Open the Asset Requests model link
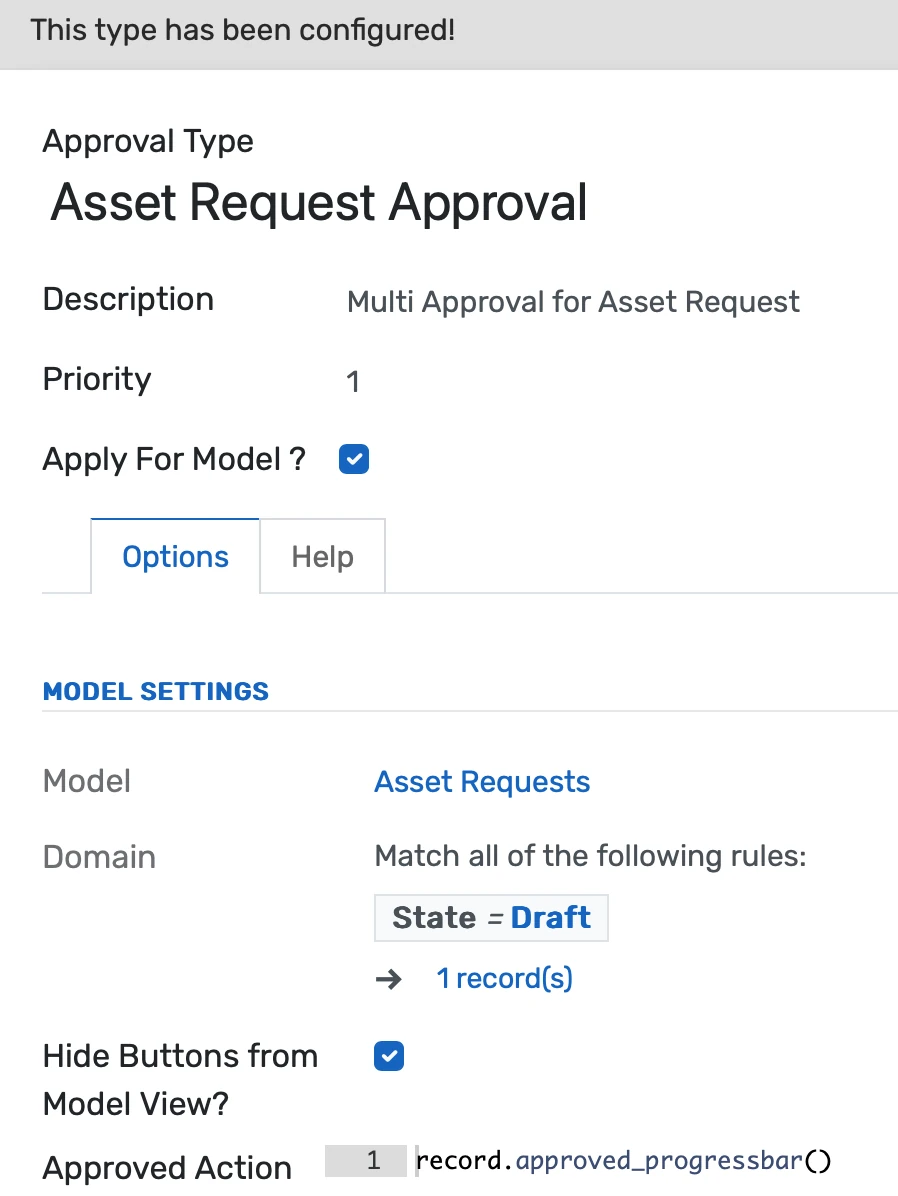The width and height of the screenshot is (898, 1196). (x=482, y=781)
